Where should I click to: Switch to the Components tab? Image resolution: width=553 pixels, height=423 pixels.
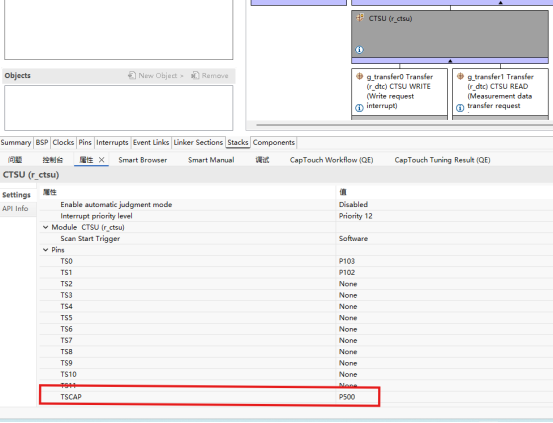click(274, 143)
